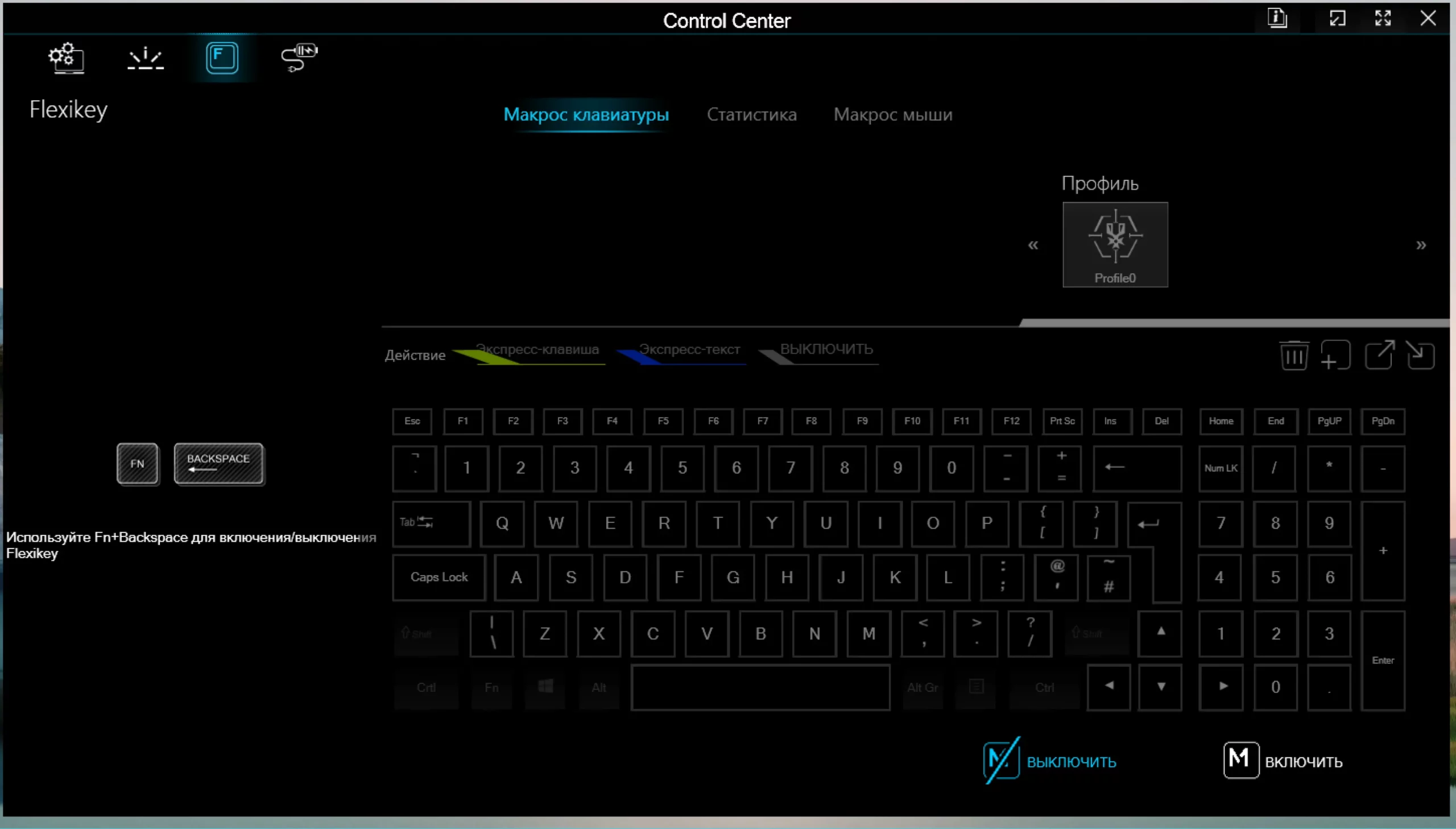Choose the Экспресс-клавиша action
The height and width of the screenshot is (829, 1456).
536,349
